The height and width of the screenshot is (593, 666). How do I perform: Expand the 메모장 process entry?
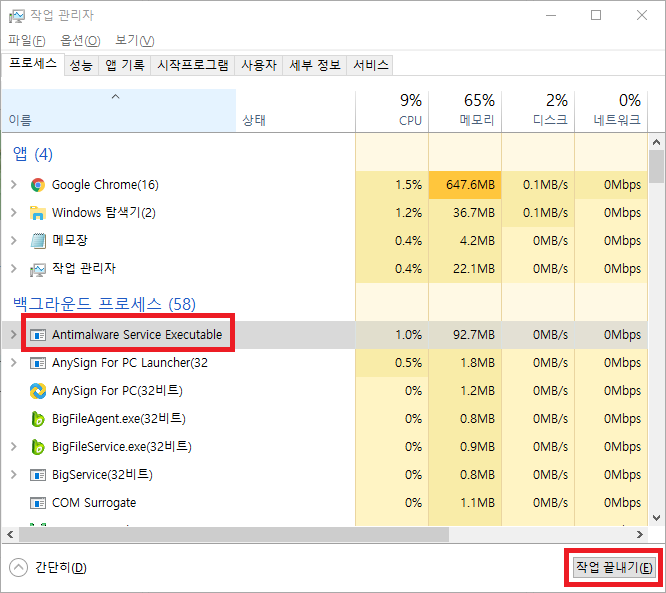(x=14, y=241)
